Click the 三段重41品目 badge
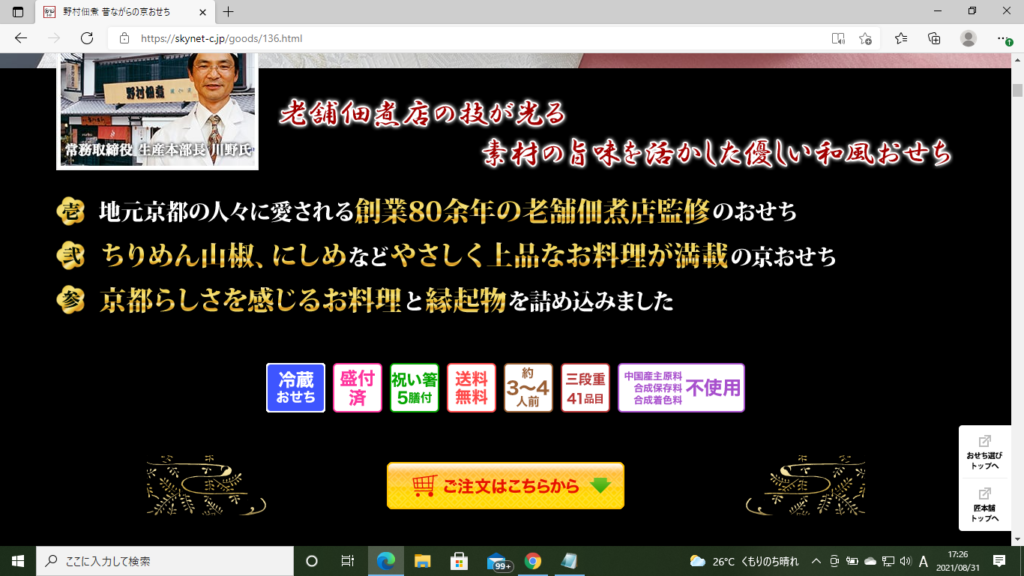The width and height of the screenshot is (1024, 576). point(585,388)
